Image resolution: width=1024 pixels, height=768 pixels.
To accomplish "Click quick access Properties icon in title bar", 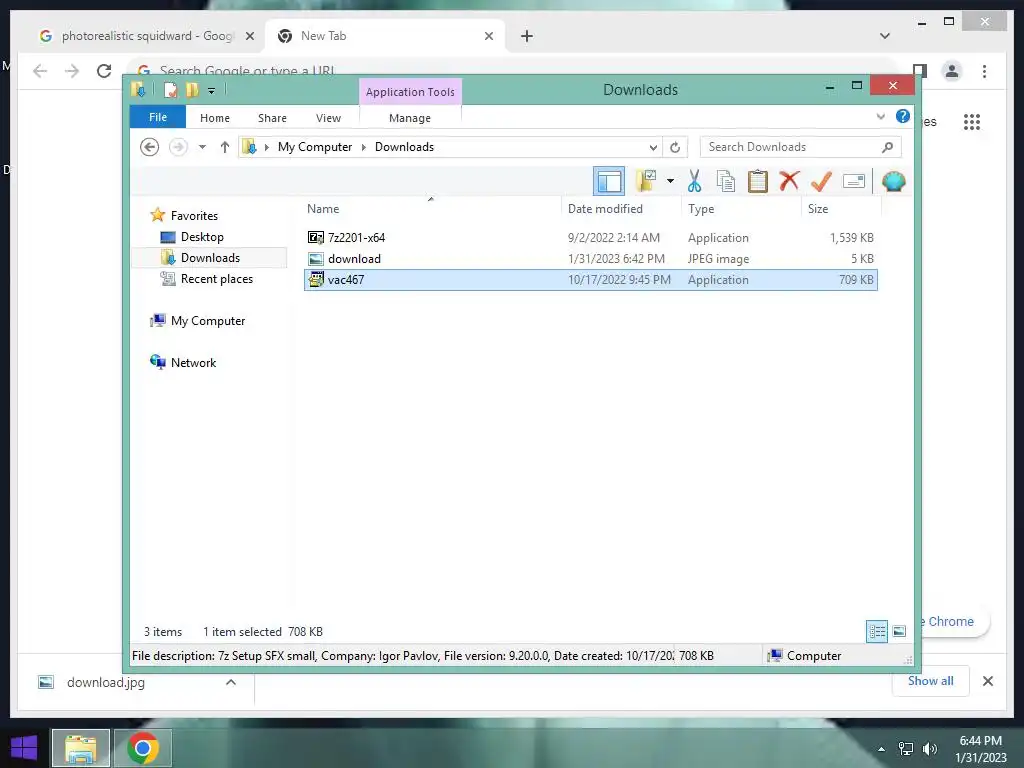I will [x=170, y=90].
